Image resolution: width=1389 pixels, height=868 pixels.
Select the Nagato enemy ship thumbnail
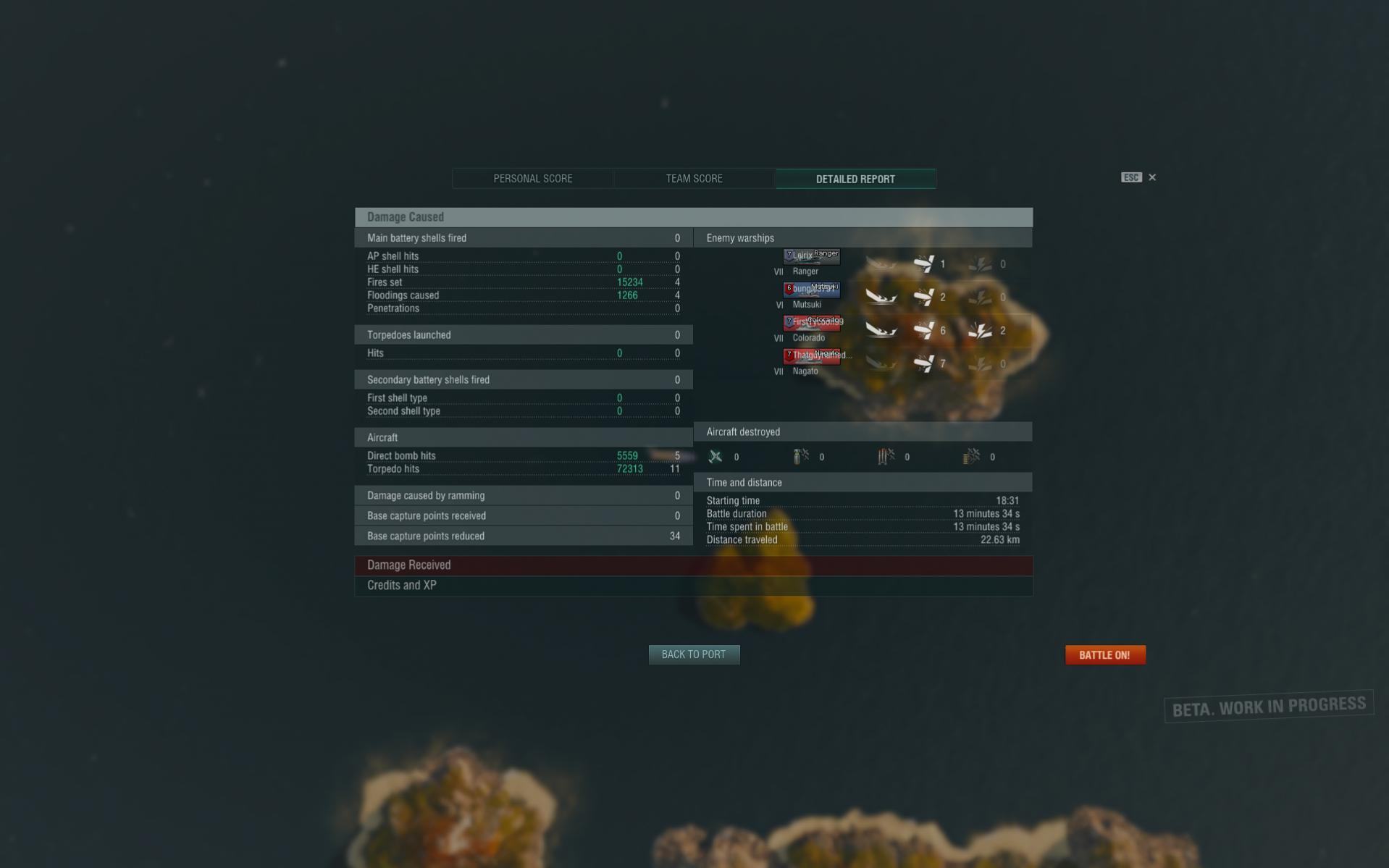point(812,356)
